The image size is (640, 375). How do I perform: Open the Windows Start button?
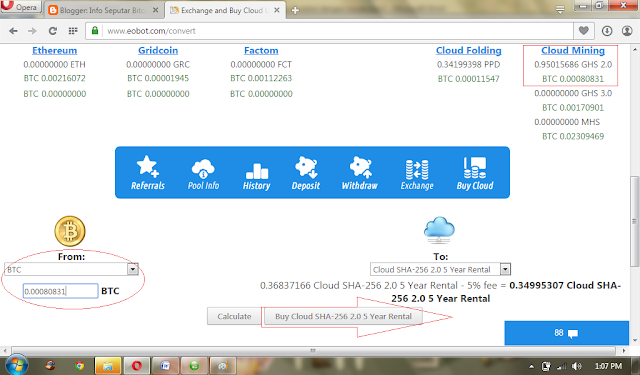coord(16,365)
